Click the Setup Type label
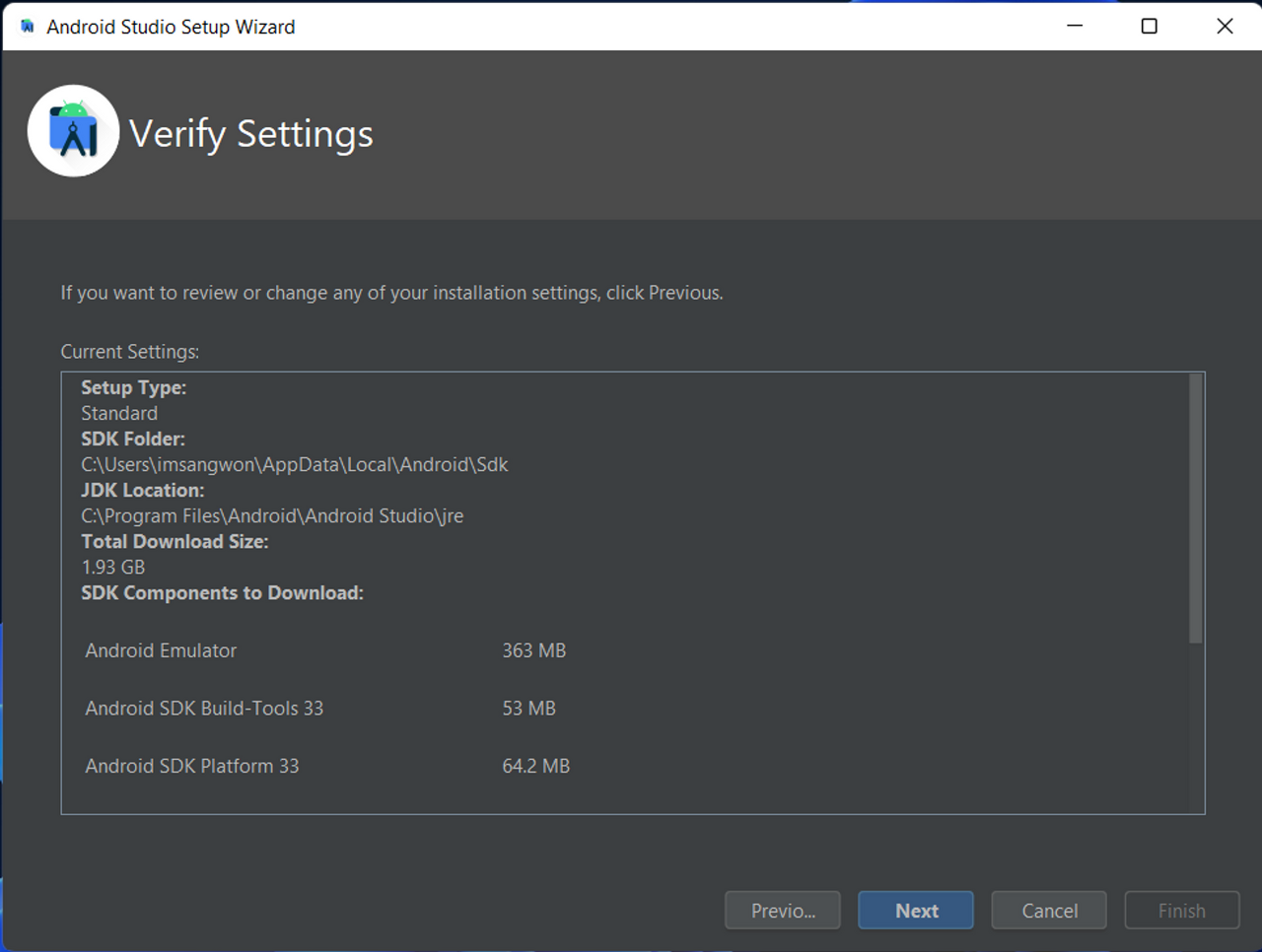Image resolution: width=1262 pixels, height=952 pixels. [x=134, y=387]
